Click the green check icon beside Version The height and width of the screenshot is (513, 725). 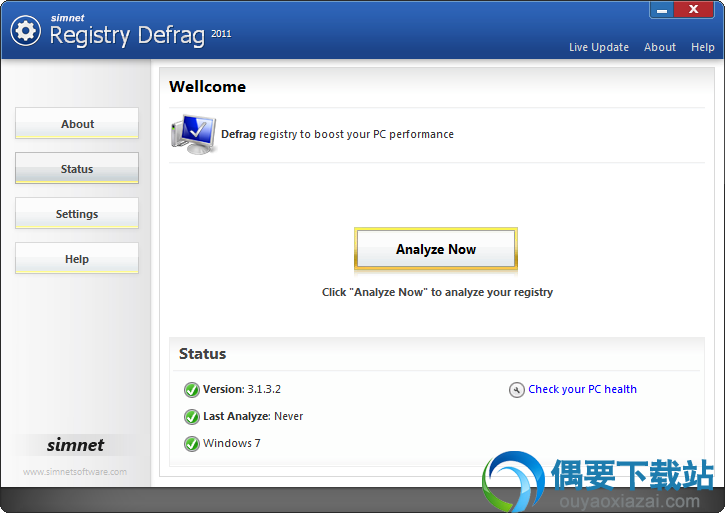click(191, 390)
